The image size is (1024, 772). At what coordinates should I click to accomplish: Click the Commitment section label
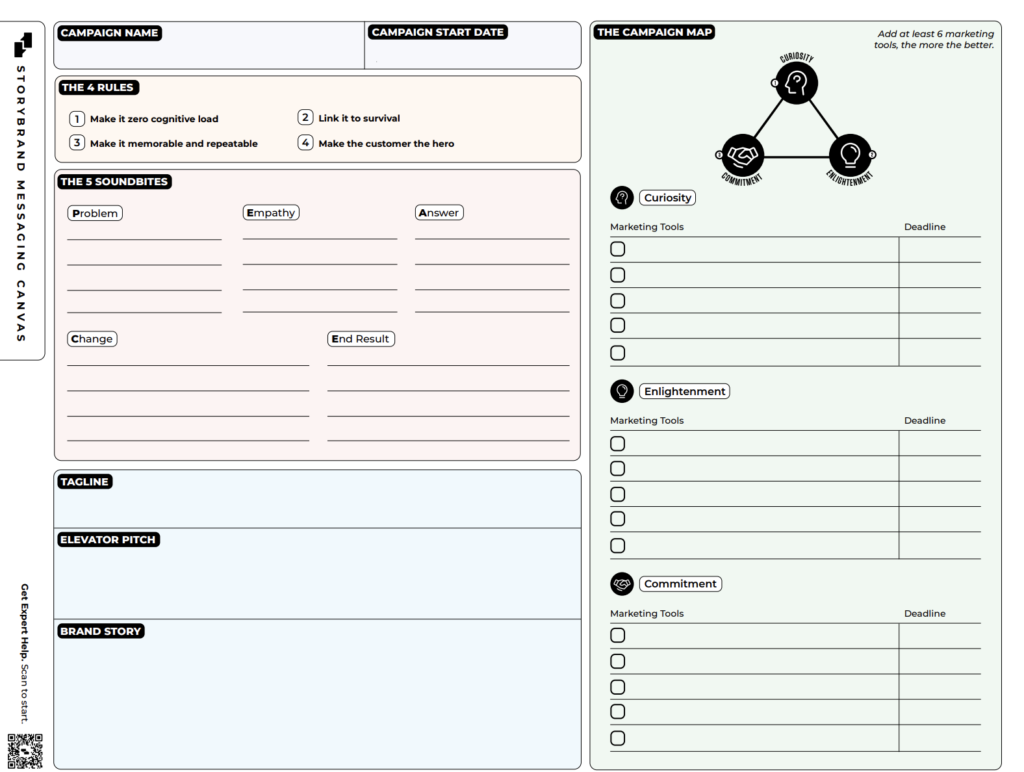coord(680,584)
